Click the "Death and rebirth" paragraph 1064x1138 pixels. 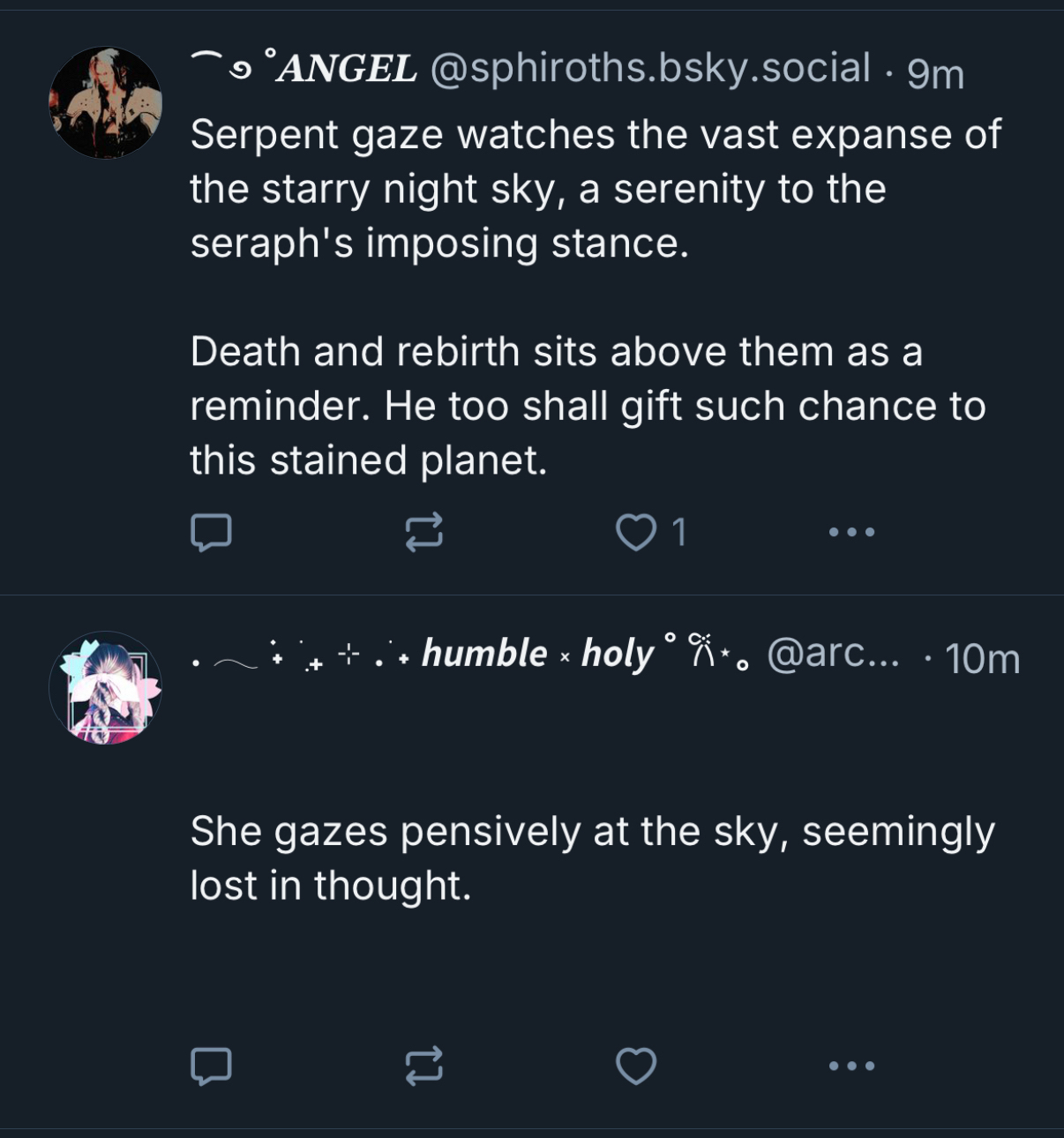[587, 406]
